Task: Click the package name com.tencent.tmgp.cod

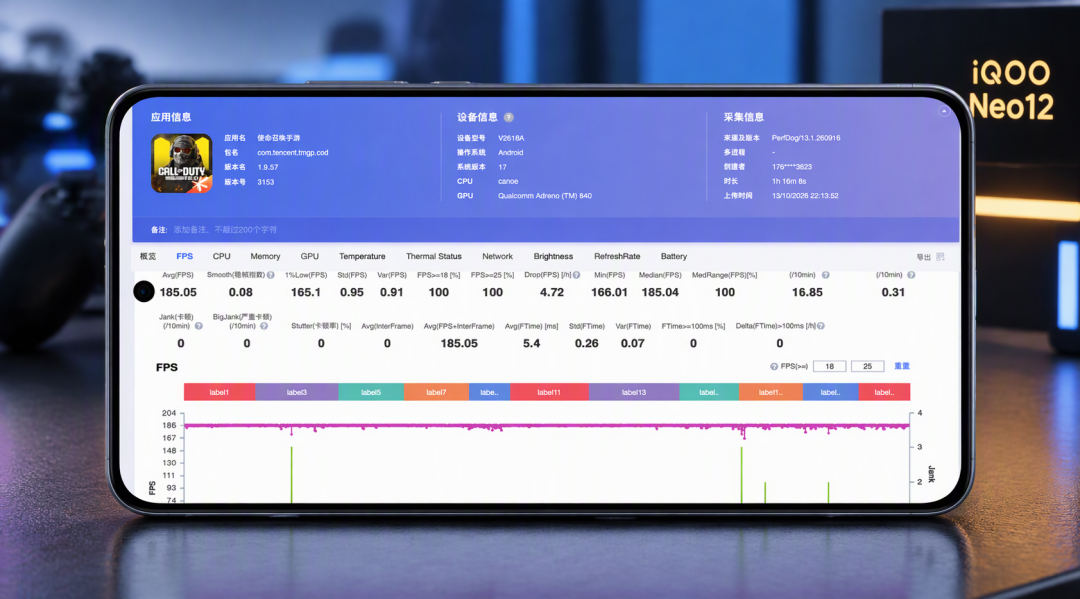Action: point(293,153)
